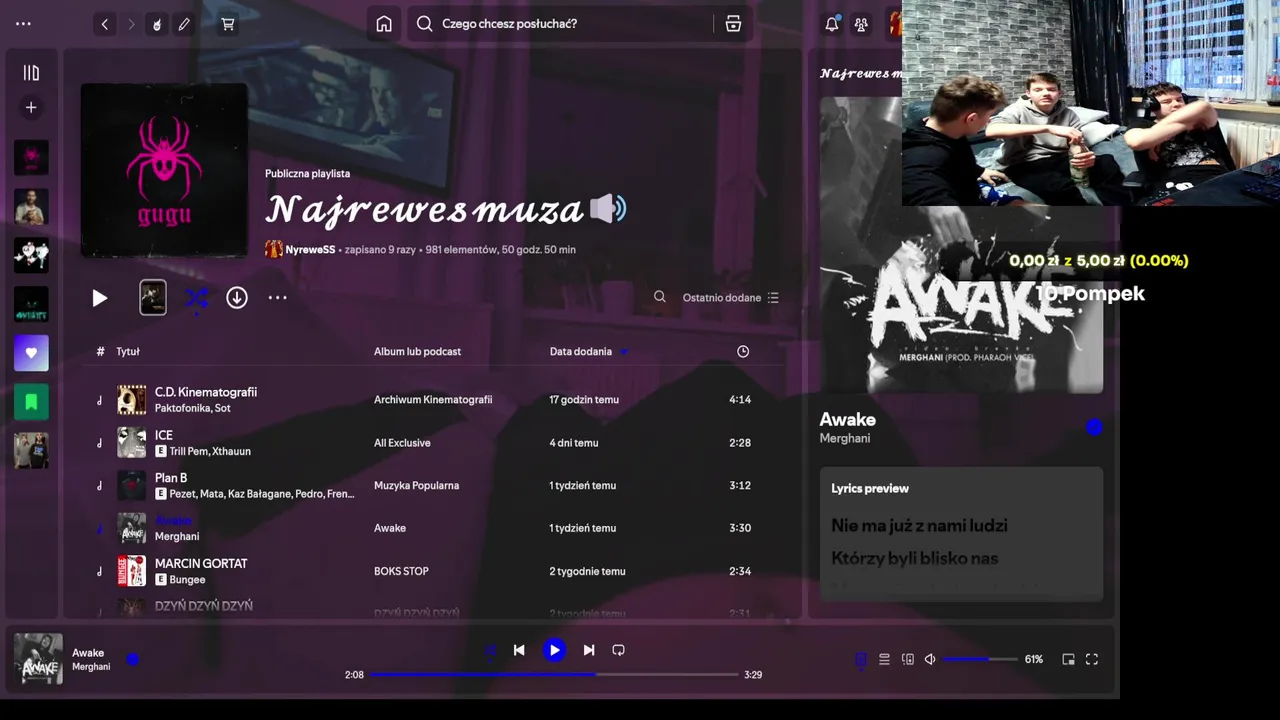Toggle download of the playlist

[237, 297]
